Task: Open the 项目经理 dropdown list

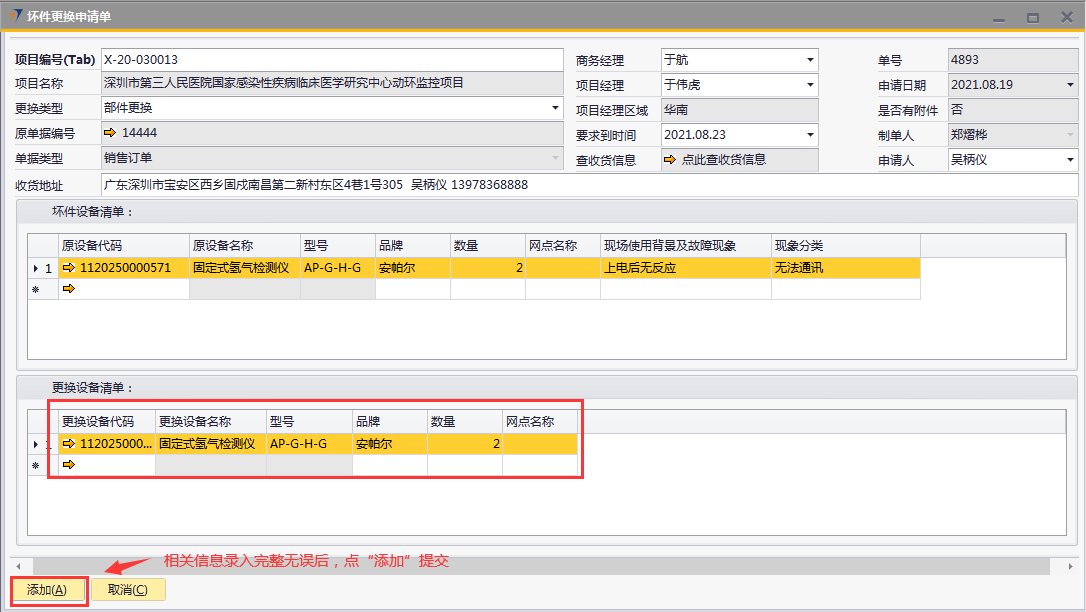Action: (810, 86)
